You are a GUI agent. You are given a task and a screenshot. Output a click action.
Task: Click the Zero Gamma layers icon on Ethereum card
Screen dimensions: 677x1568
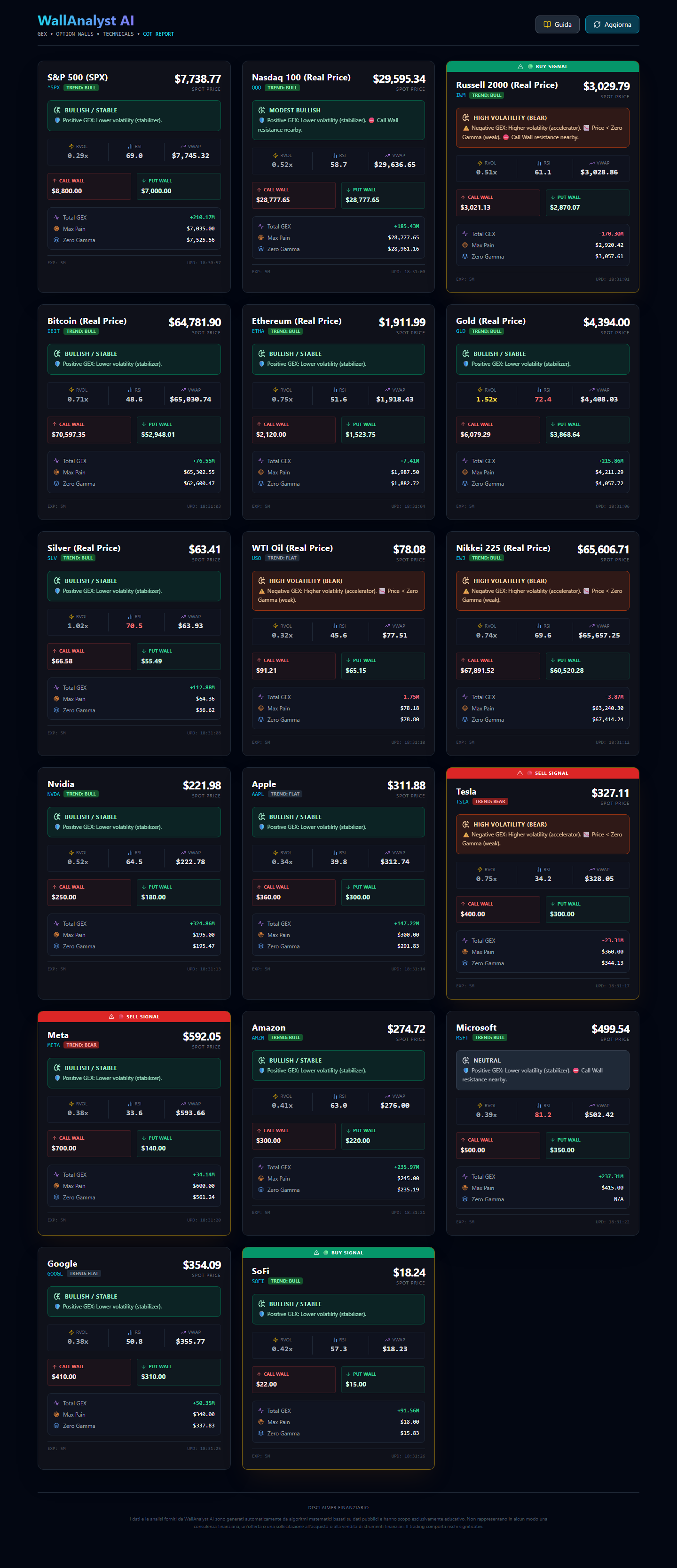click(x=260, y=483)
